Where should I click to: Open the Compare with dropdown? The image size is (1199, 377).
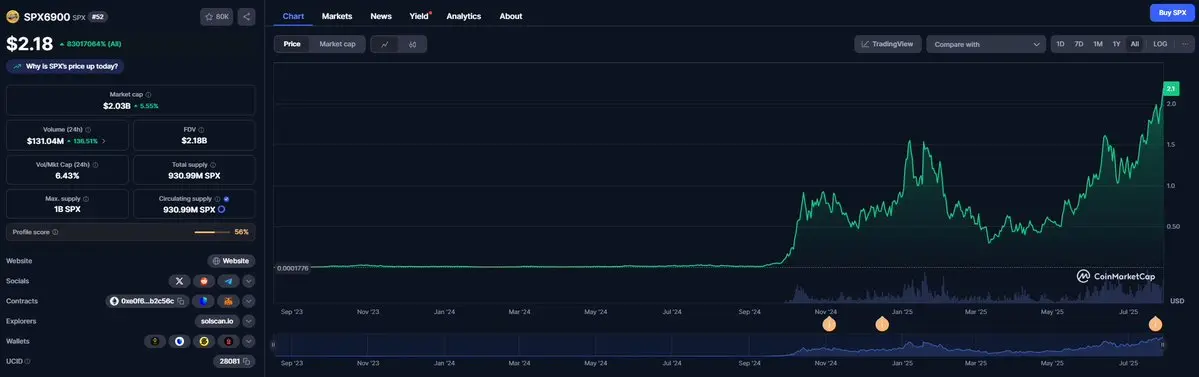point(986,44)
